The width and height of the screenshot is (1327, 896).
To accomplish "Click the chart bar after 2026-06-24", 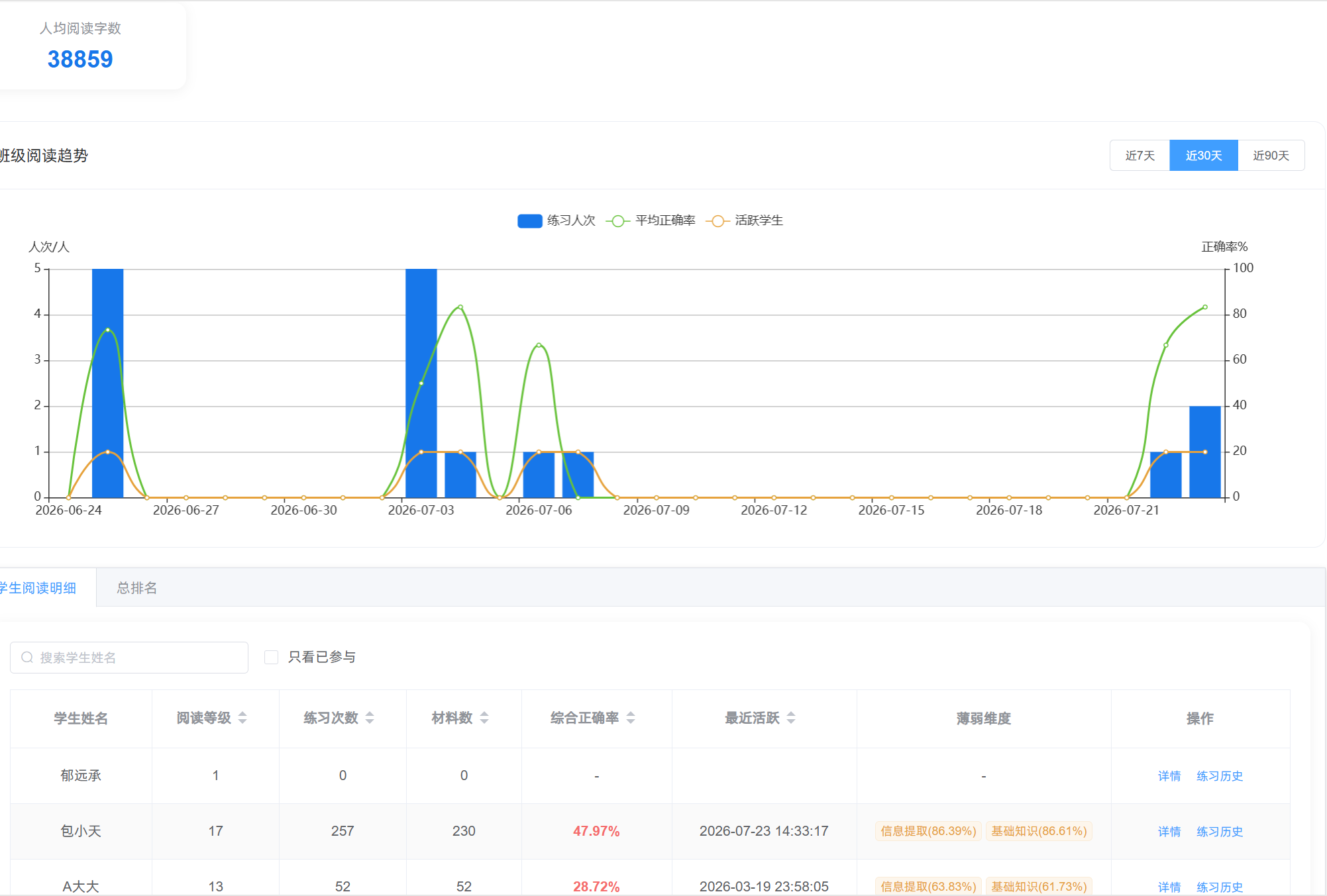I will [x=107, y=383].
